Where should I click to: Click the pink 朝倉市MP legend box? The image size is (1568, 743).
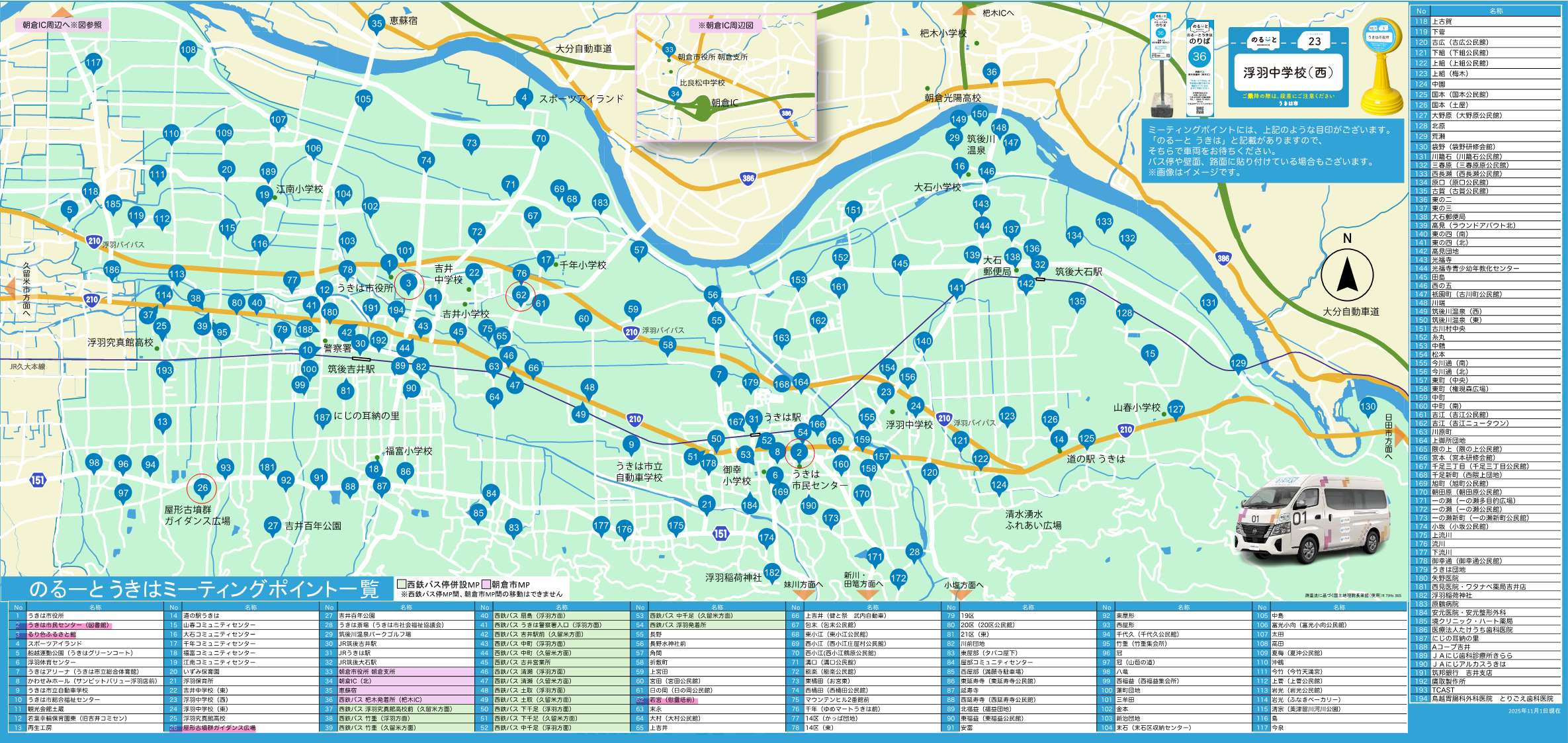[x=486, y=584]
